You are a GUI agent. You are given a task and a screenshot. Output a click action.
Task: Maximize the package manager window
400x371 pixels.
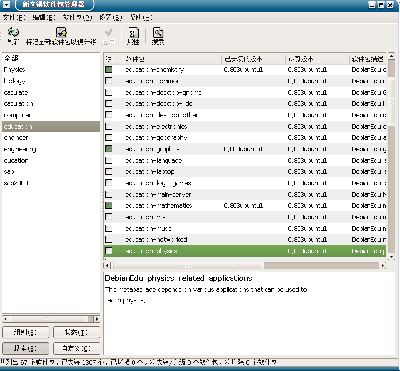click(x=381, y=5)
